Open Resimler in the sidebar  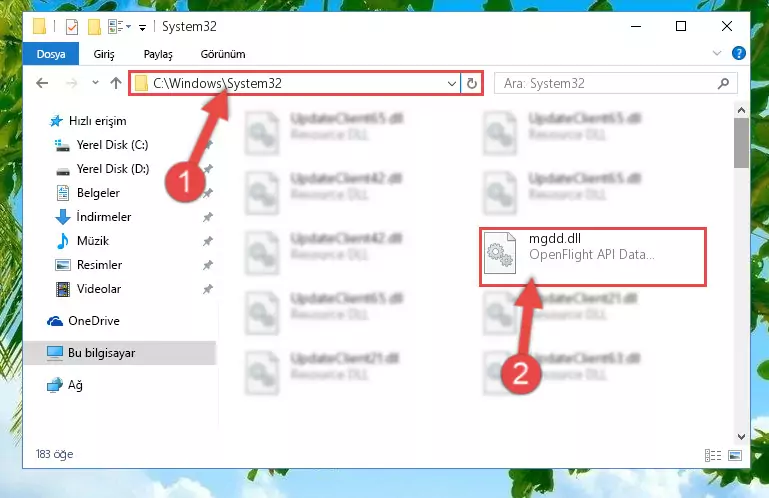tap(99, 265)
